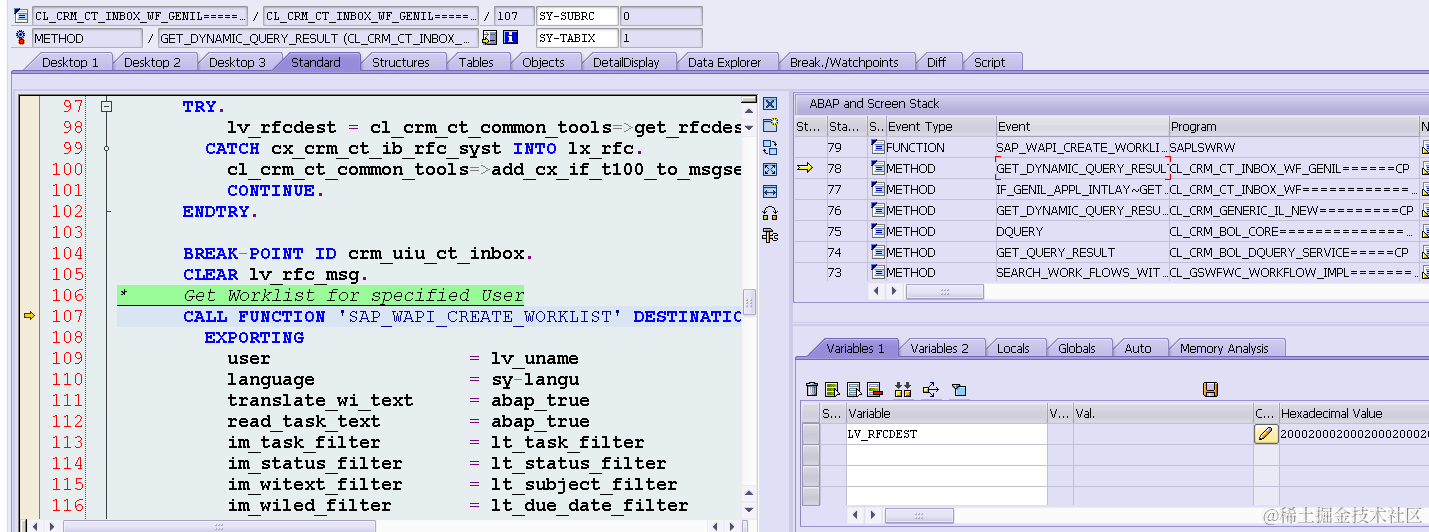Click the document icon in stack row 79
The width and height of the screenshot is (1429, 532).
(877, 147)
